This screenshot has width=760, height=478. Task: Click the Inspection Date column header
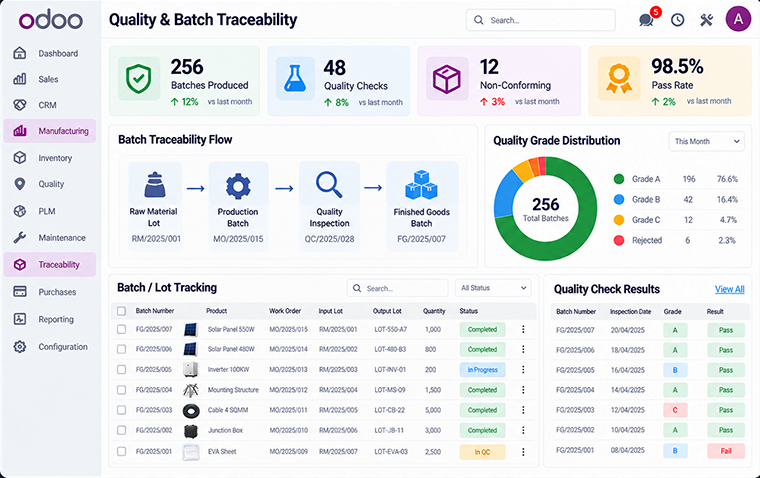click(x=630, y=312)
